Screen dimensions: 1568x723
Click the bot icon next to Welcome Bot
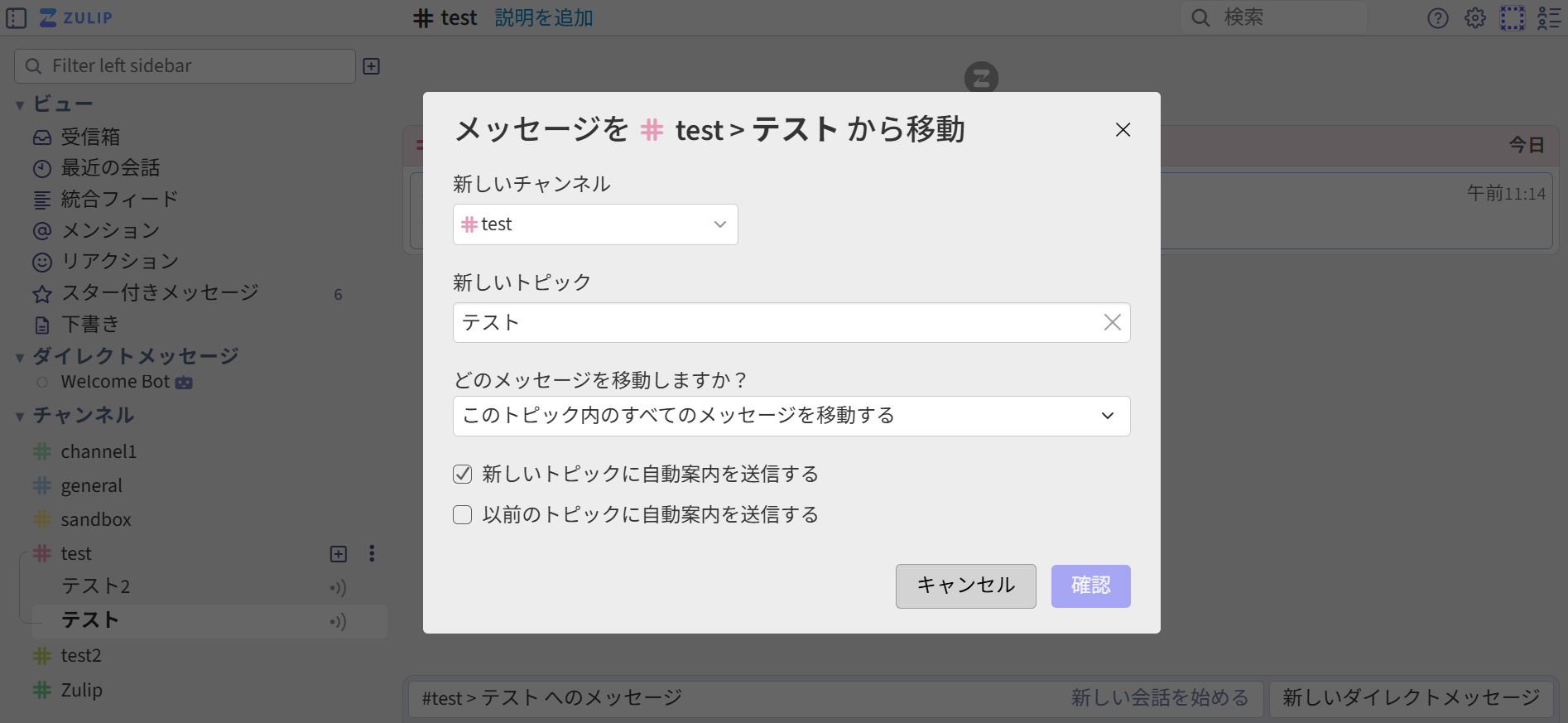[184, 383]
